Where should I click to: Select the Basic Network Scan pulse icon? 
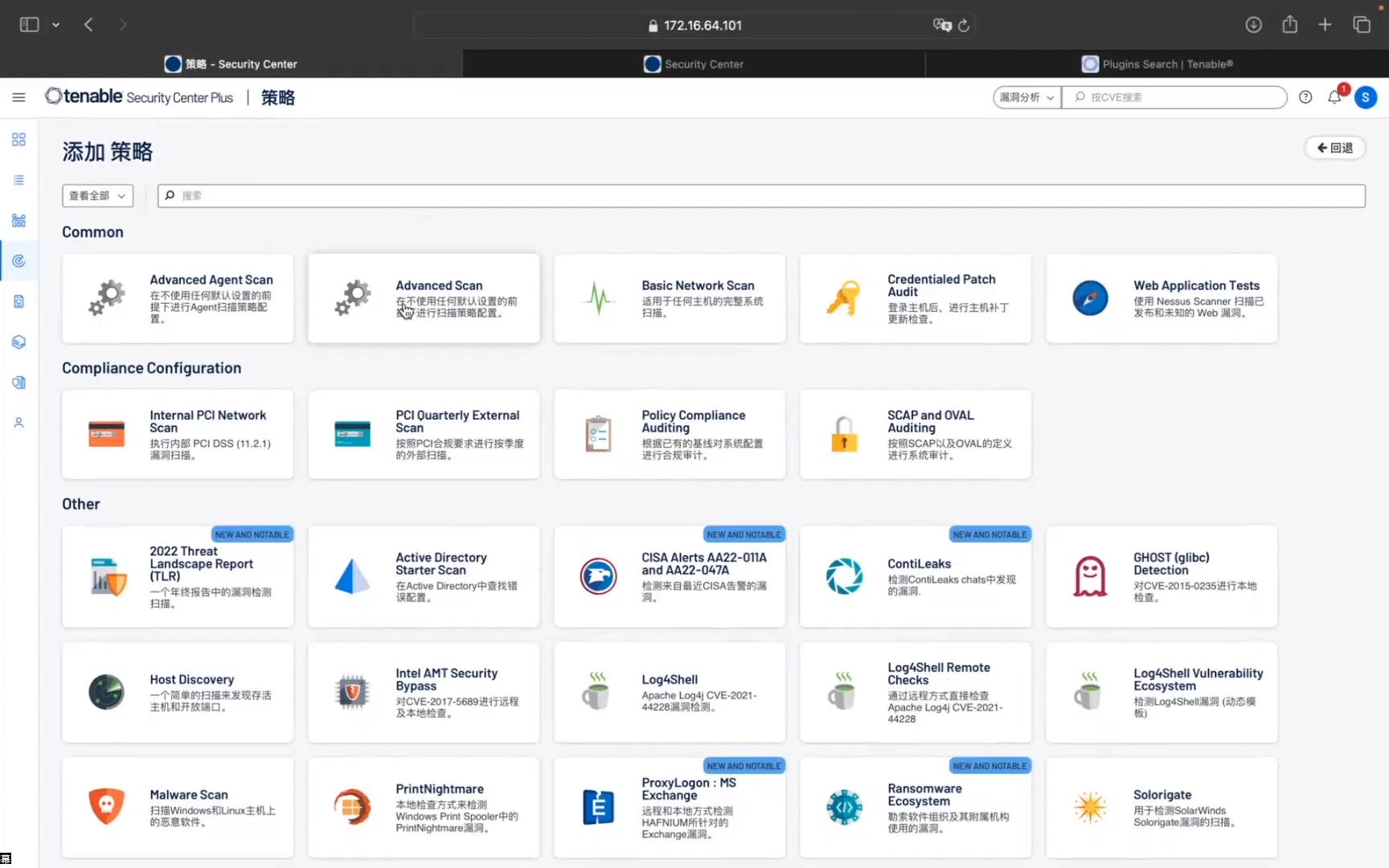tap(599, 298)
